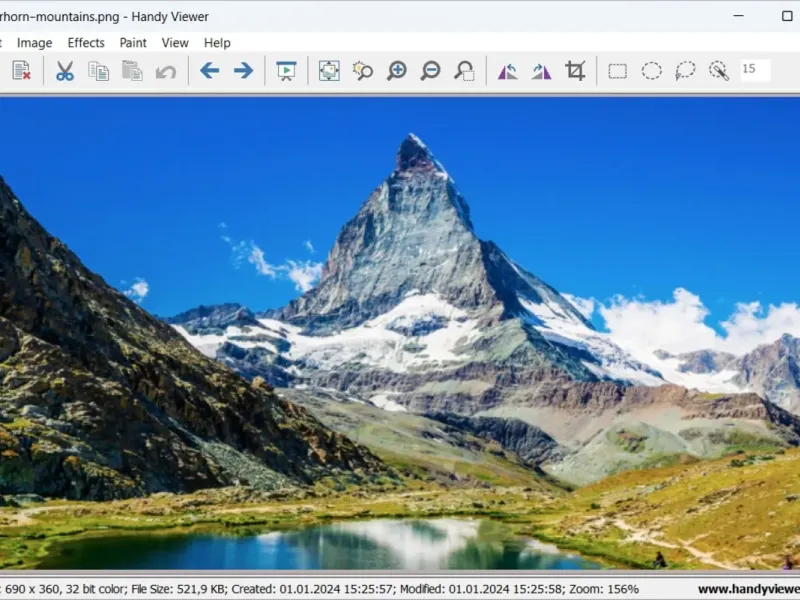Rotate image left
The height and width of the screenshot is (600, 800).
tap(508, 70)
